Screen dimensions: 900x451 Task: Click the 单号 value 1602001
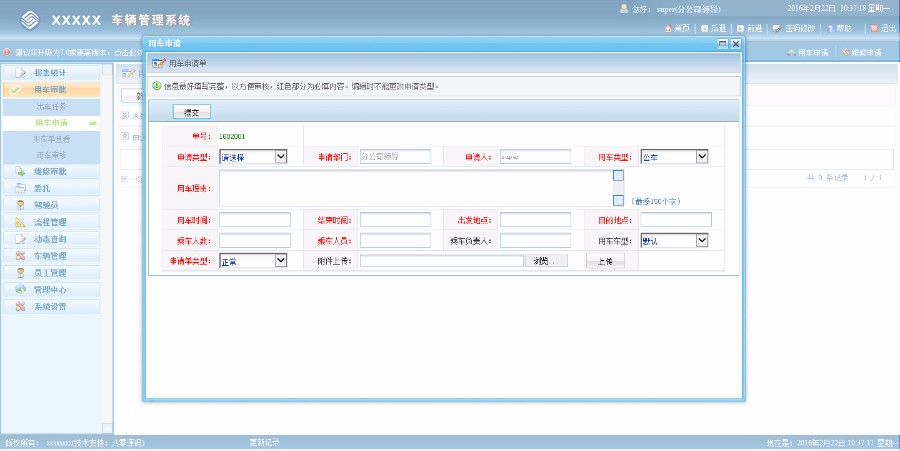coord(232,137)
